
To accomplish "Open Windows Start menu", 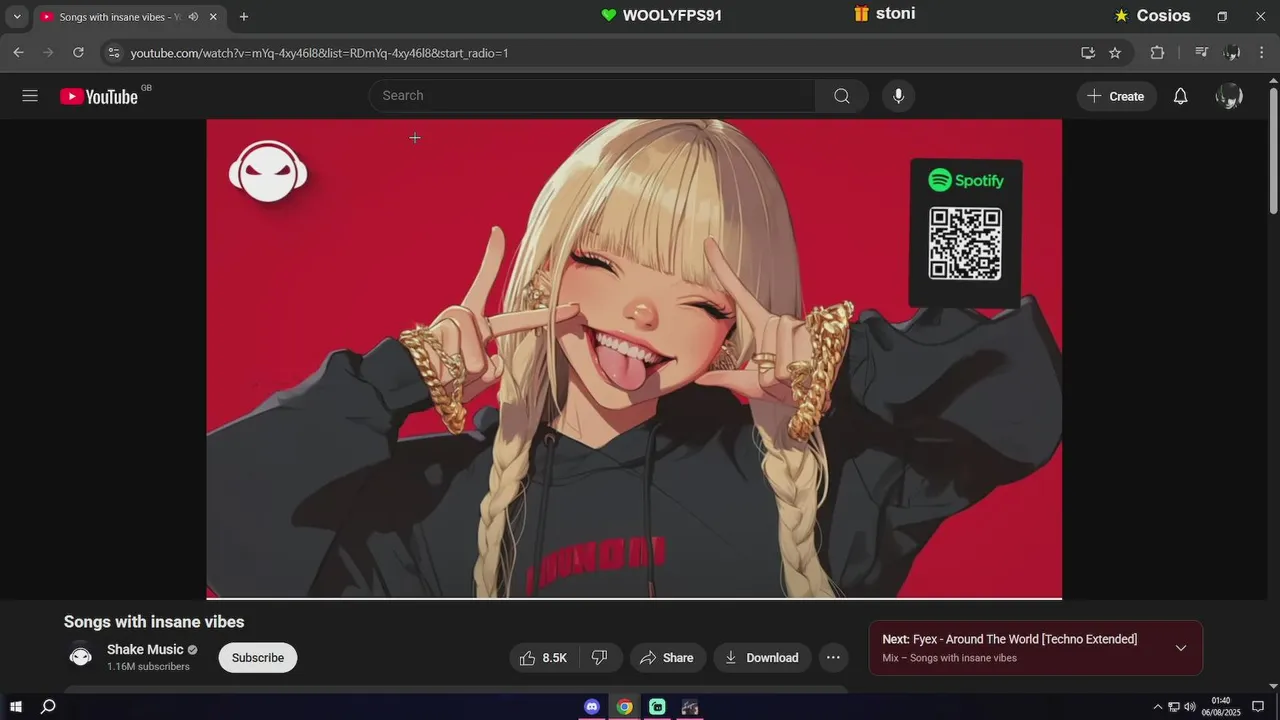I will [16, 707].
